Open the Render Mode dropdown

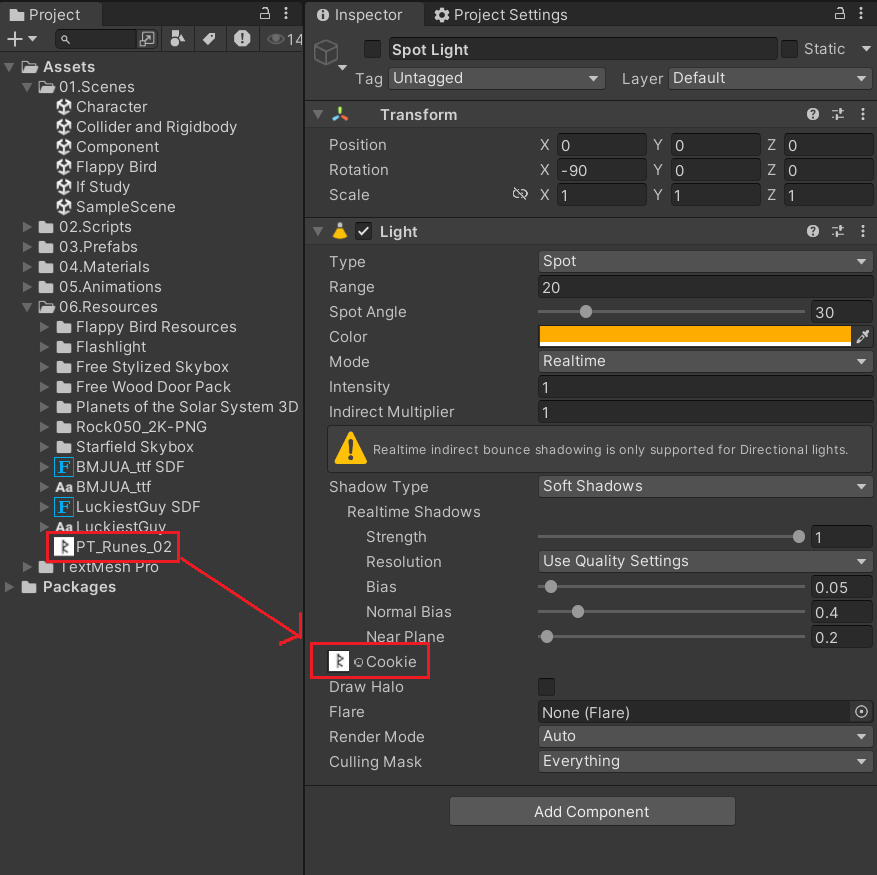pos(705,736)
